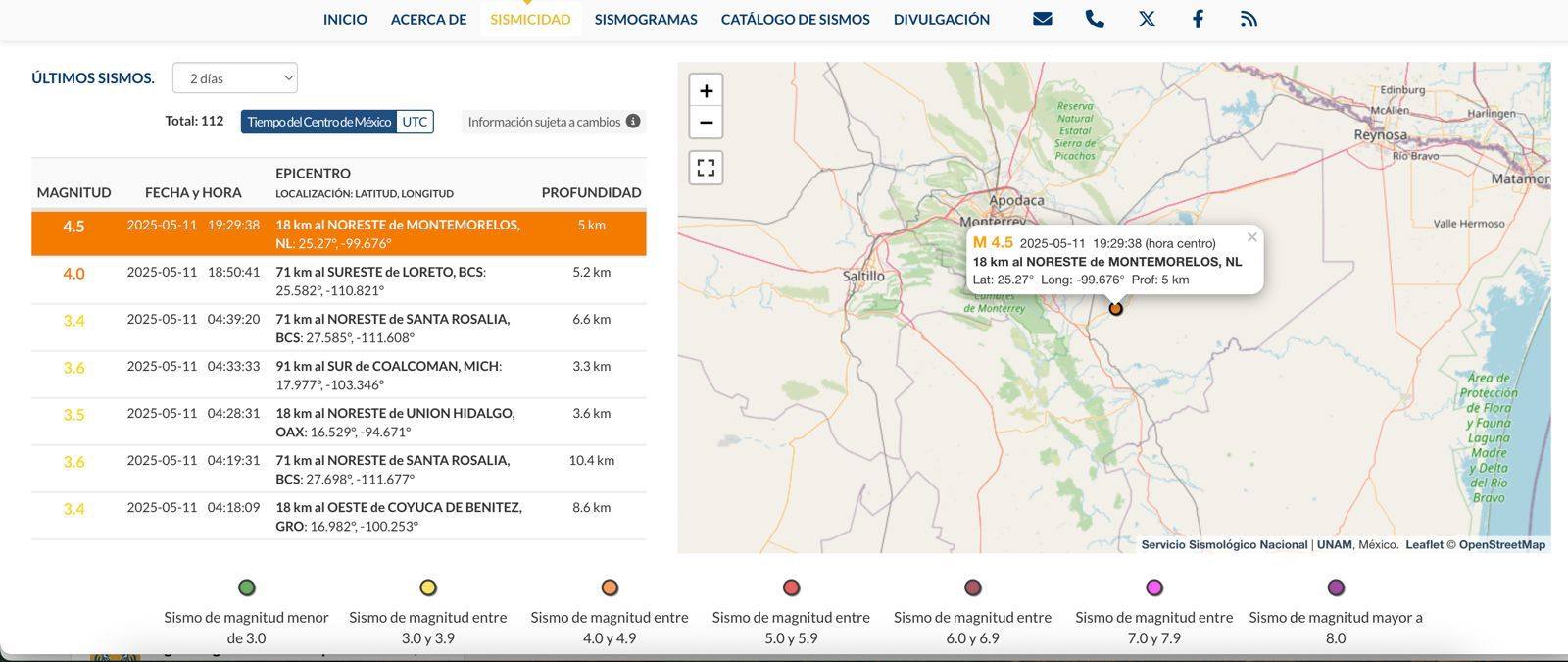Viewport: 1568px width, 662px height.
Task: Open the Leaflet attribution link
Action: point(1424,545)
